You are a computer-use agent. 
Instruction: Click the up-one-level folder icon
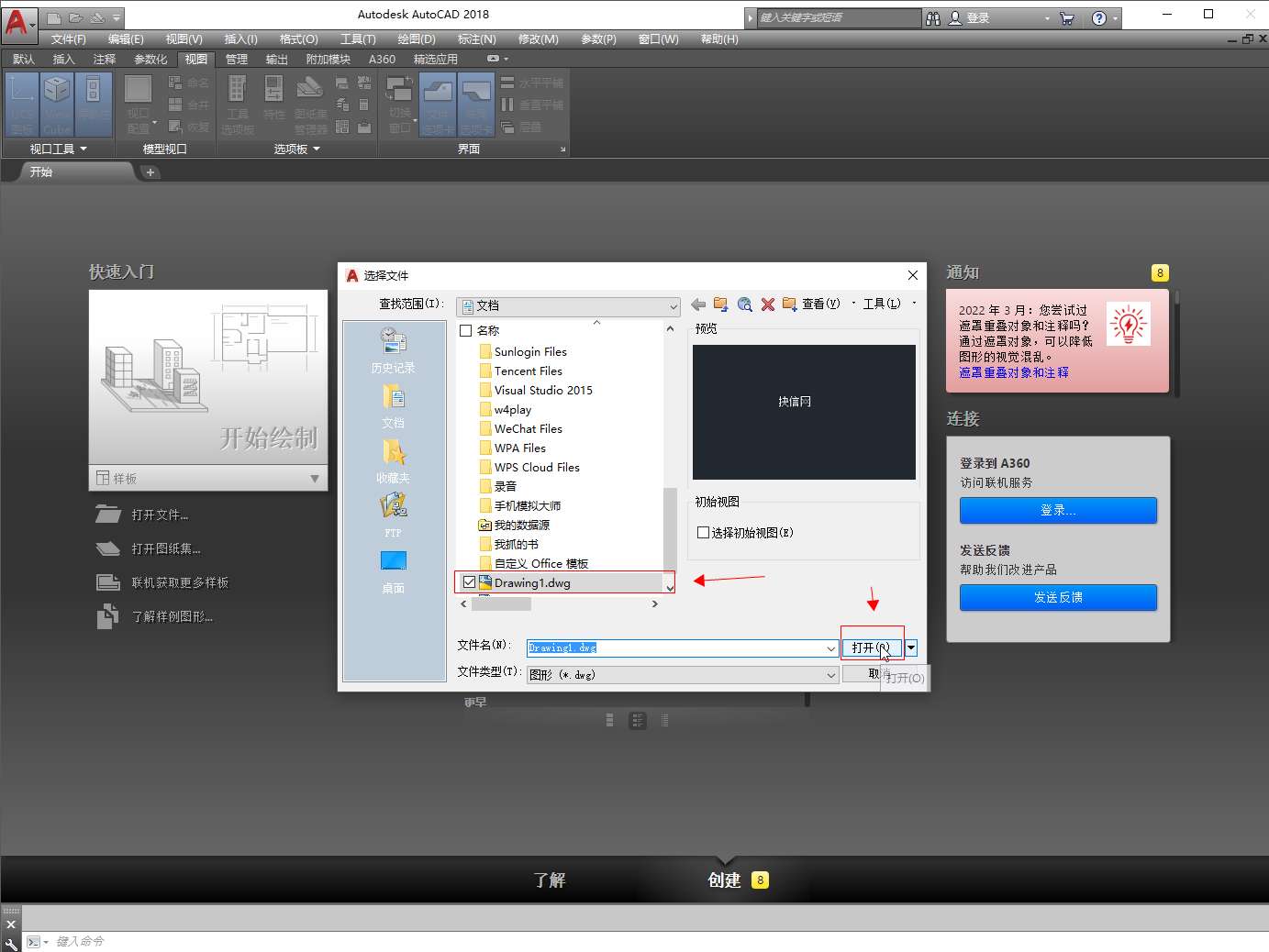720,304
